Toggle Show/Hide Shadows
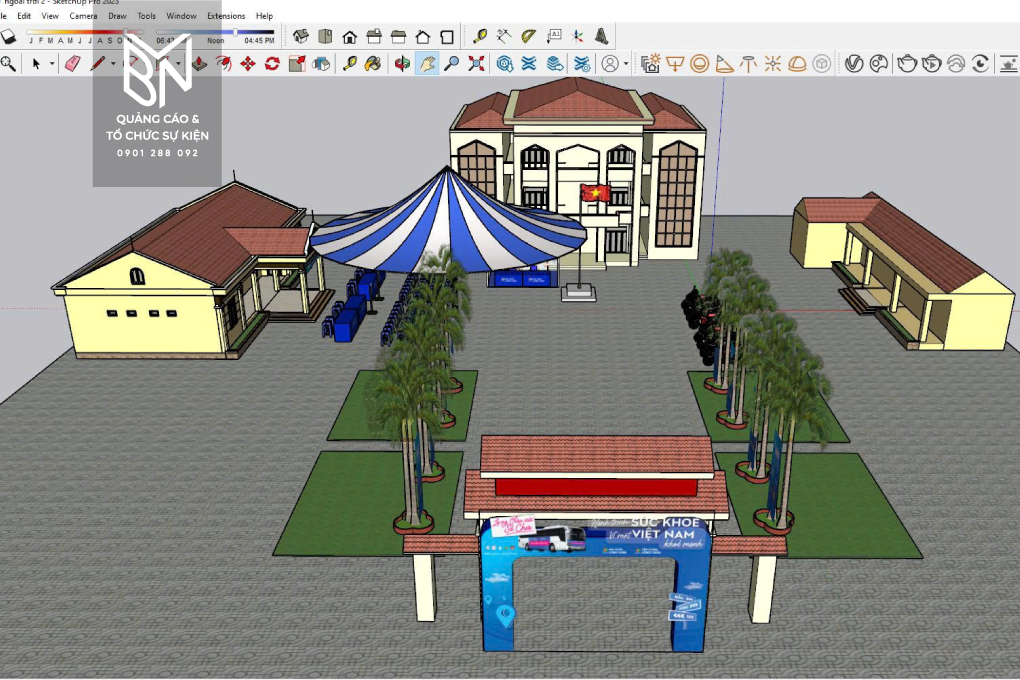The image size is (1020, 680). pos(9,37)
